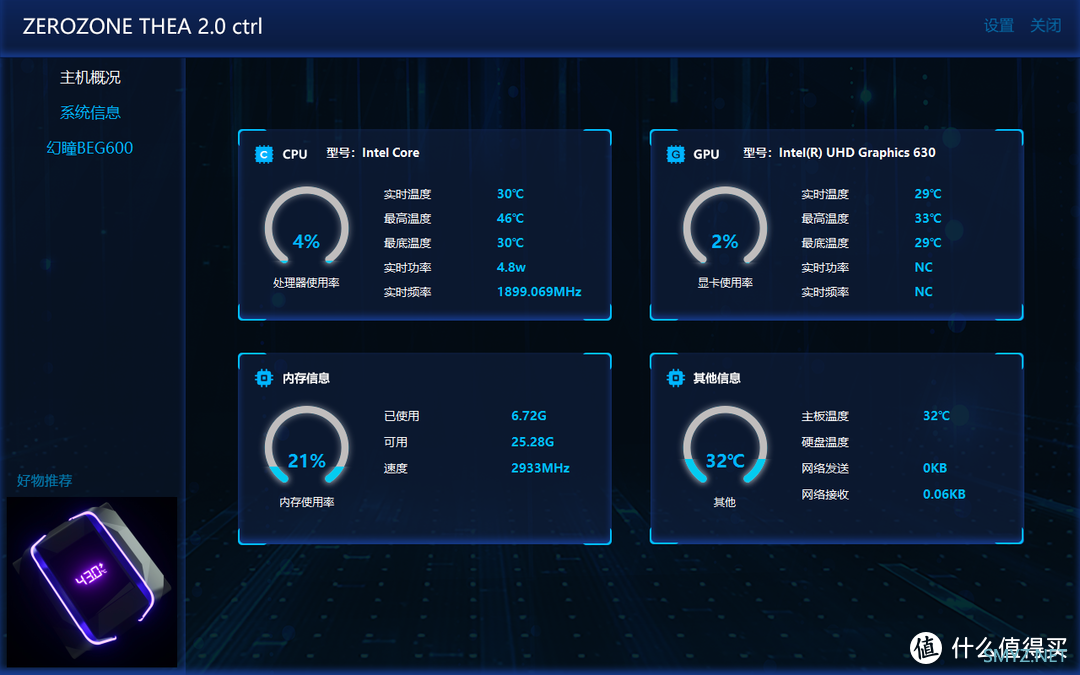Viewport: 1080px width, 675px height.
Task: Click the CPU 最底温度 value 30℃
Action: [x=510, y=243]
